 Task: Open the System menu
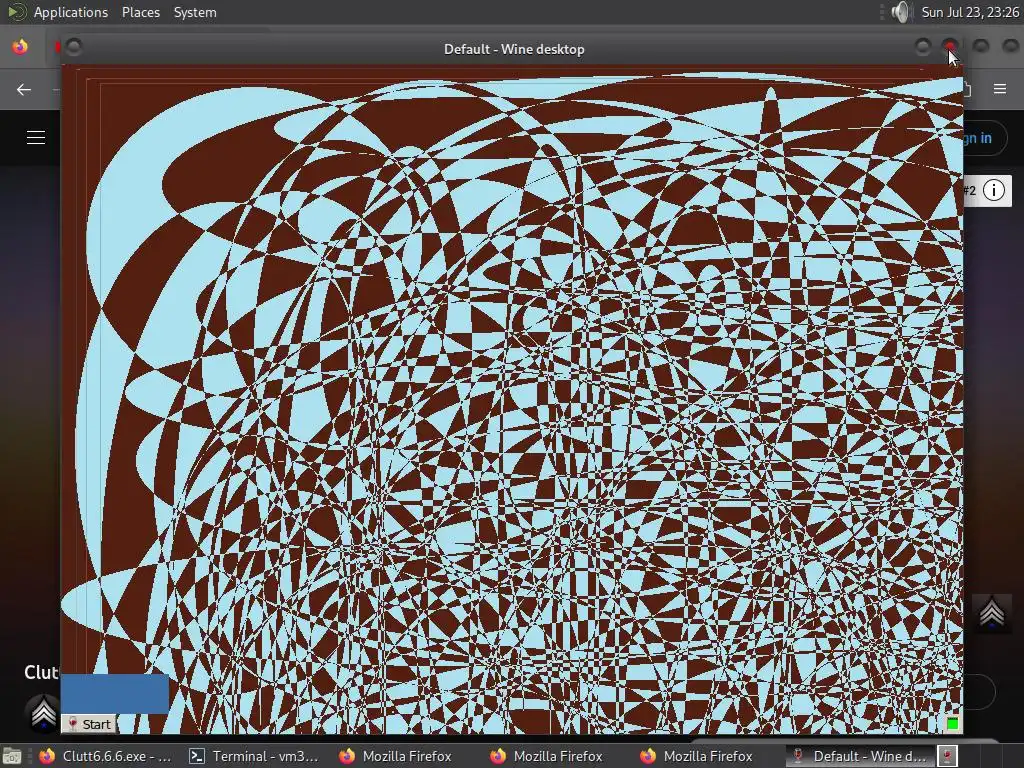coord(195,12)
